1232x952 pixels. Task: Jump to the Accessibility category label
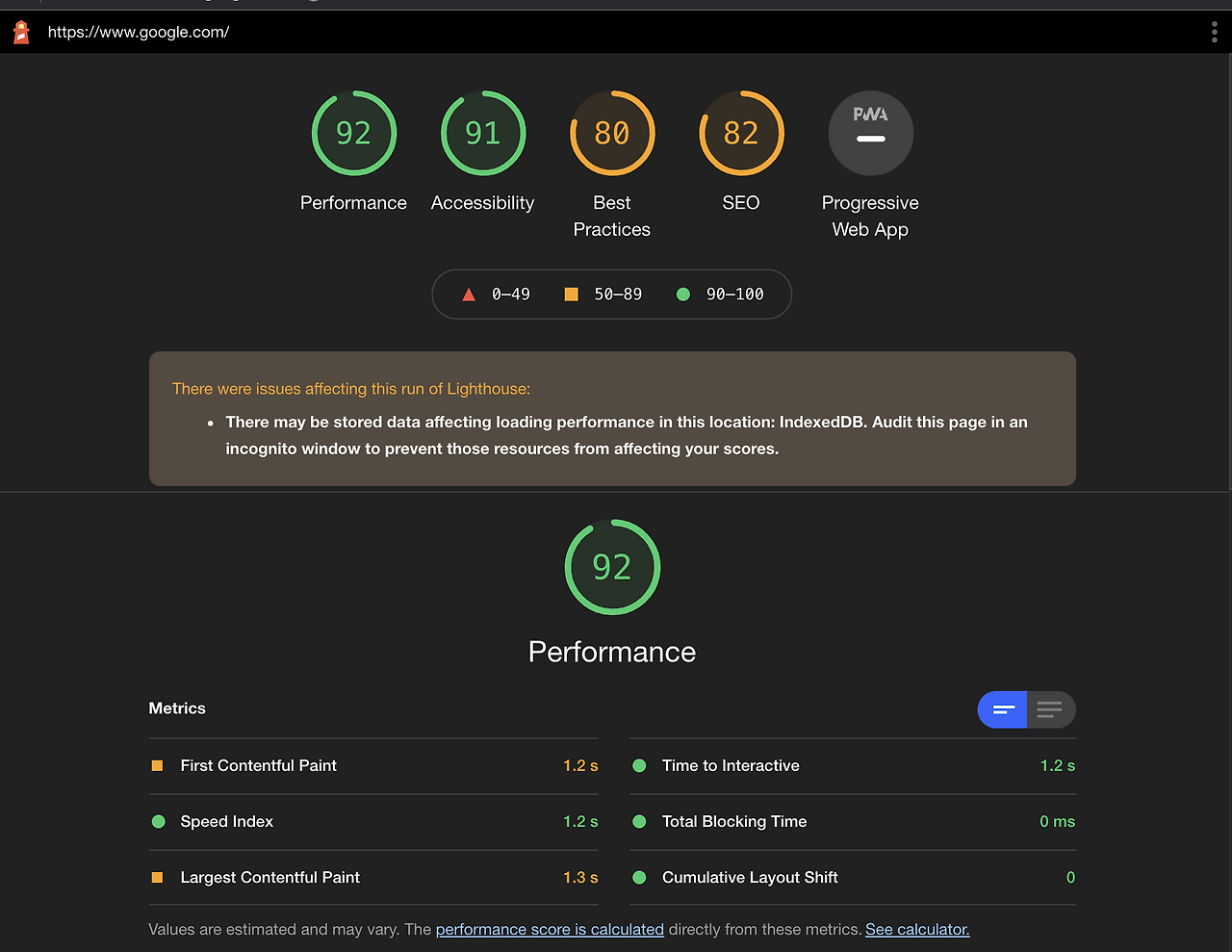pyautogui.click(x=482, y=203)
